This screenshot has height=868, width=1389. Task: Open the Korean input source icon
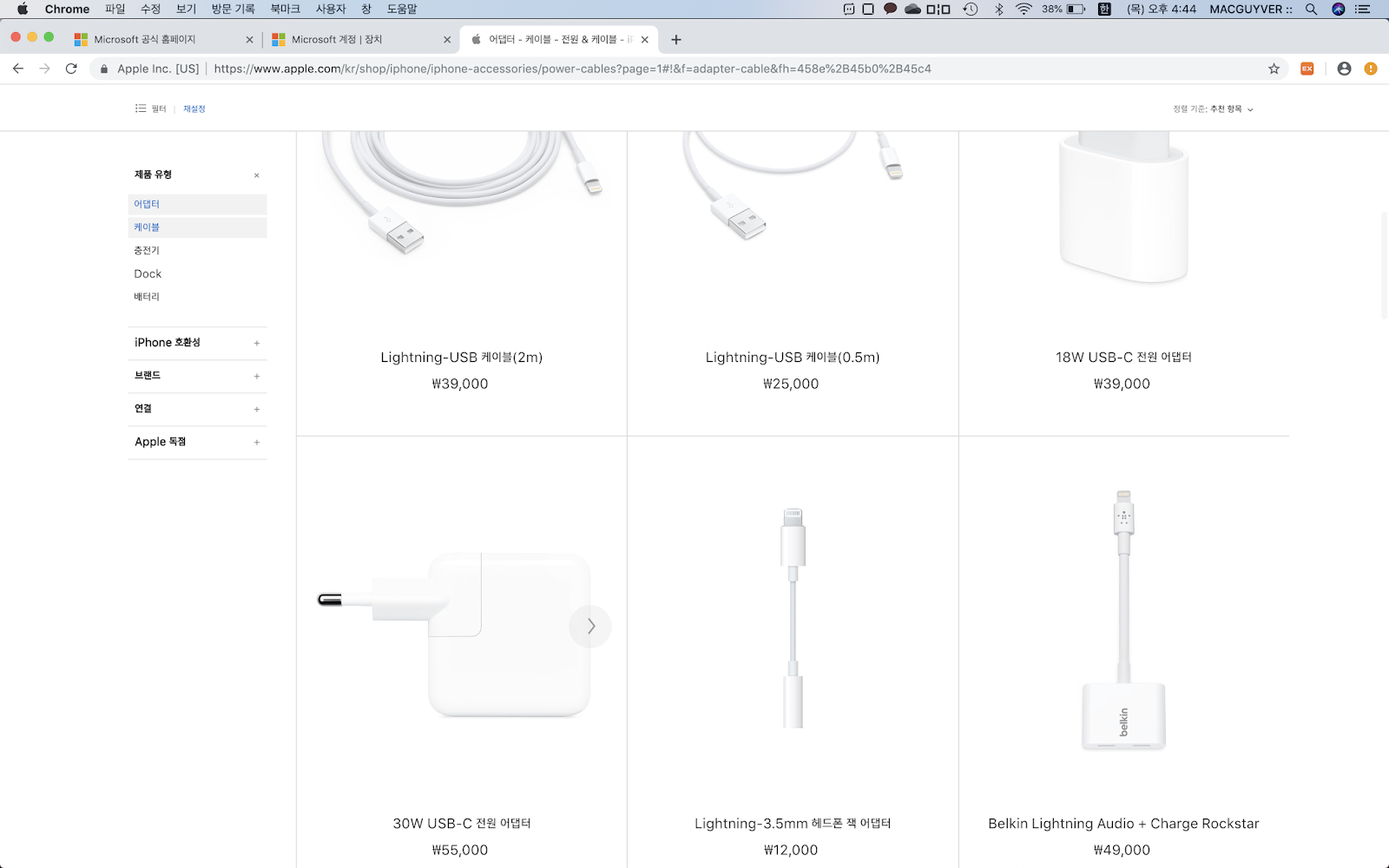click(1104, 9)
